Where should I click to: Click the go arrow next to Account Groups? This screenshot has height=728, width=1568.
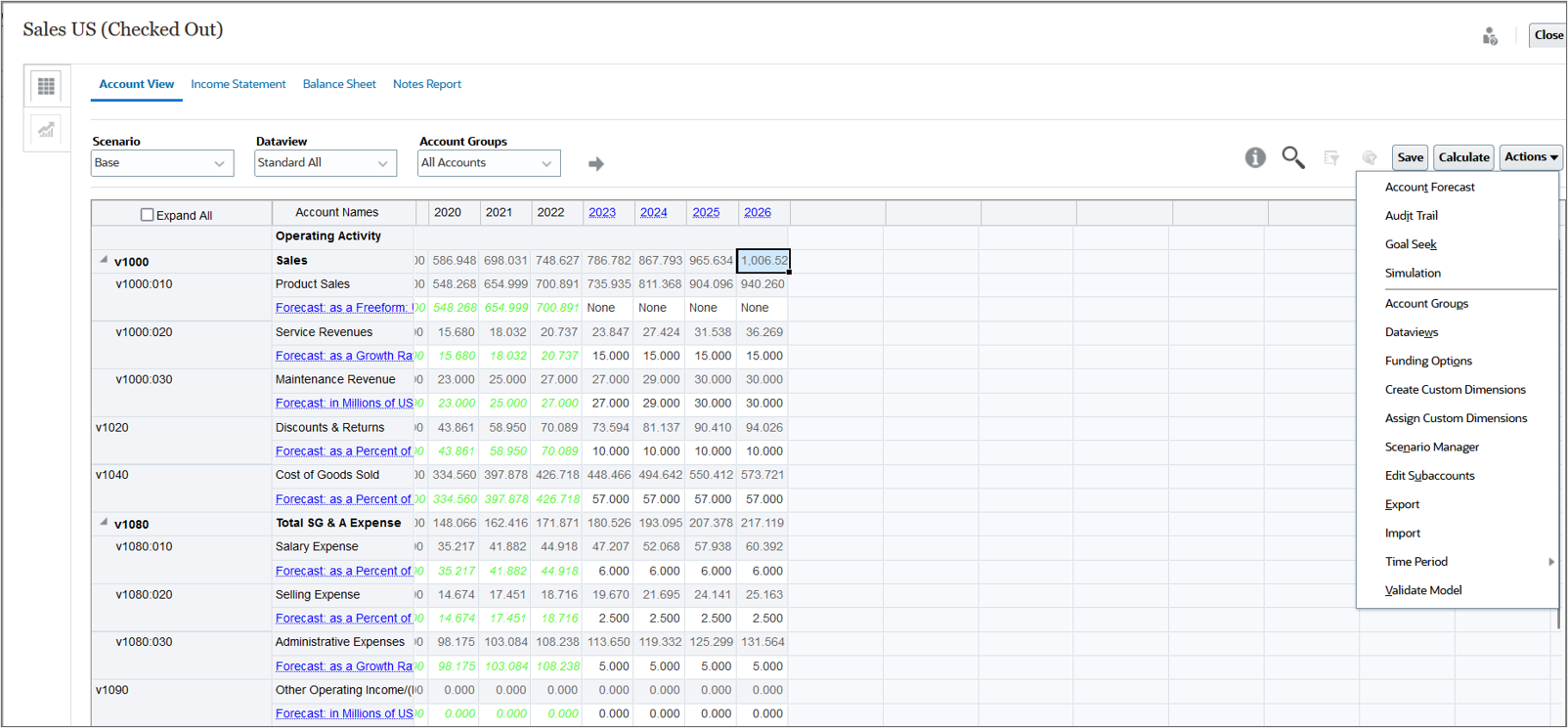pos(596,164)
